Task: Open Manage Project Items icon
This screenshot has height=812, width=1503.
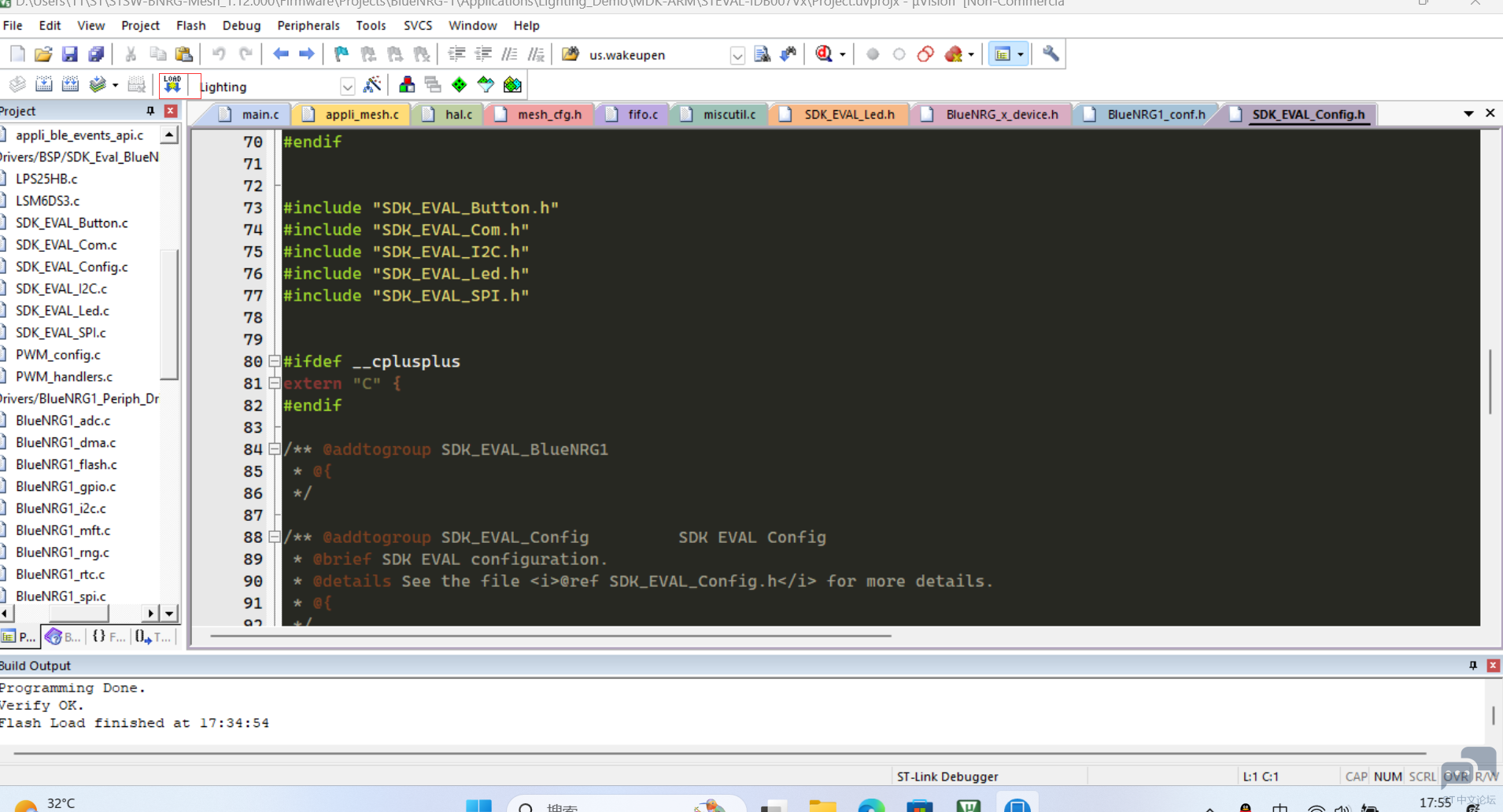Action: [x=407, y=84]
